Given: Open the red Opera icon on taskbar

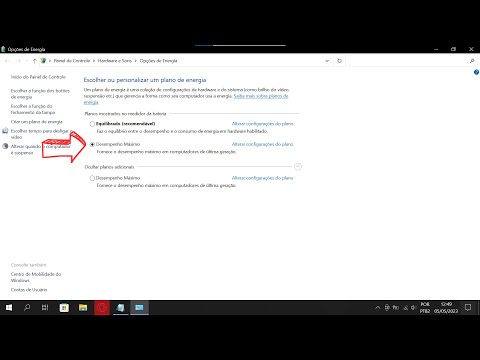Looking at the screenshot, I should [x=102, y=307].
